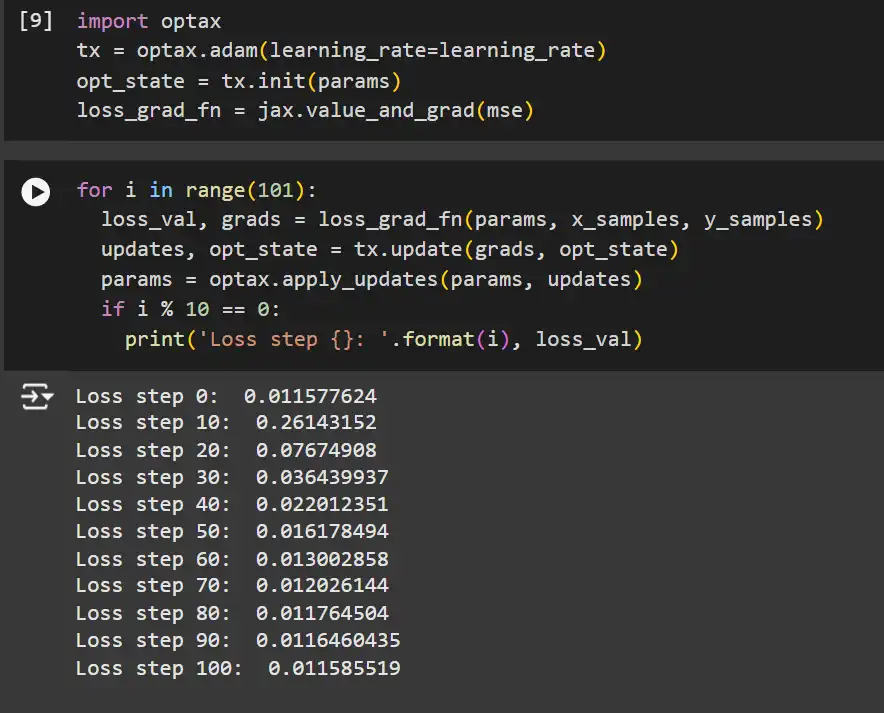Viewport: 884px width, 713px height.
Task: Click the loss_grad_fn call line in the loop
Action: coord(462,219)
